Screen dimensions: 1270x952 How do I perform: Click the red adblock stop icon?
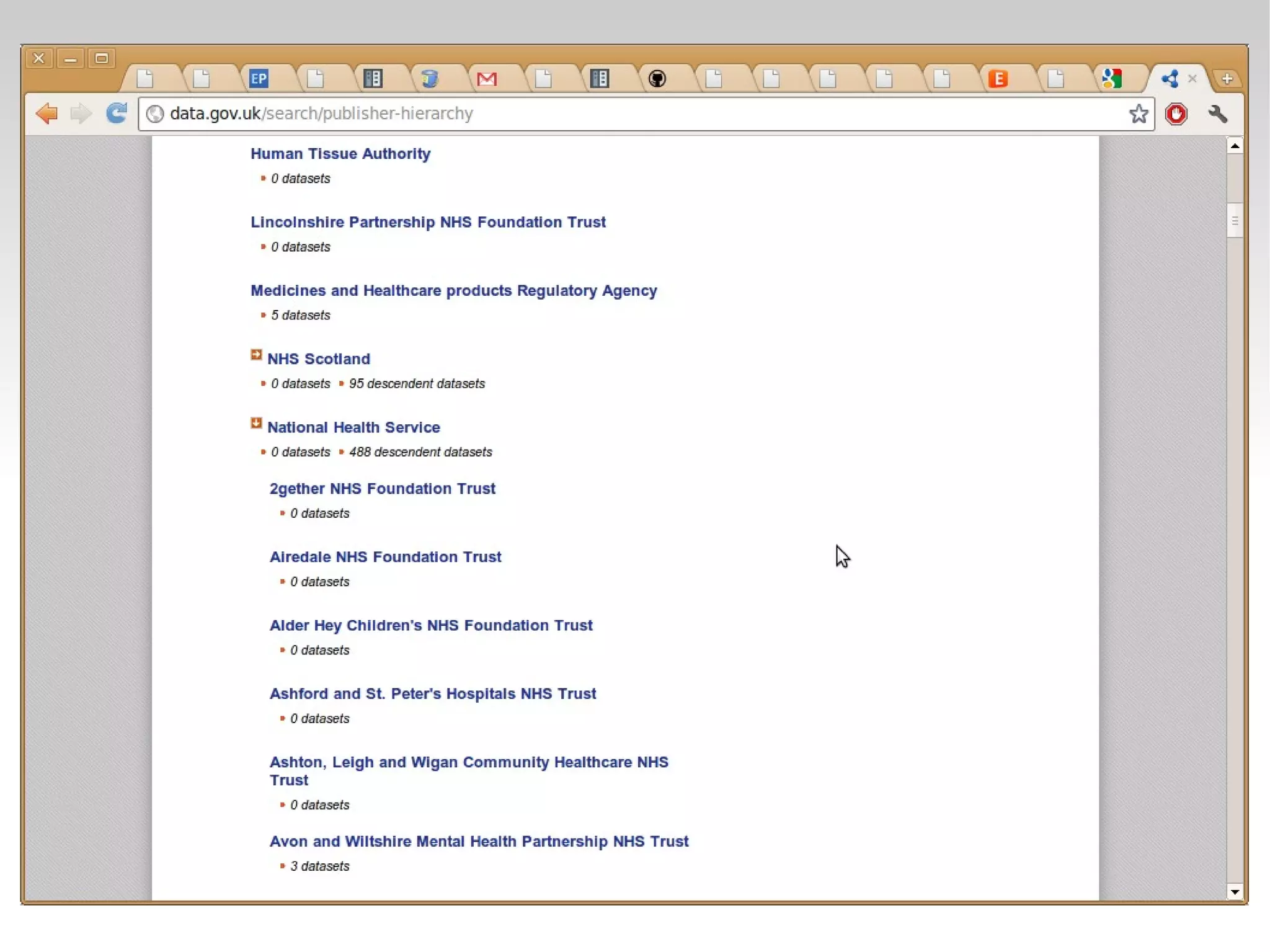pyautogui.click(x=1176, y=113)
